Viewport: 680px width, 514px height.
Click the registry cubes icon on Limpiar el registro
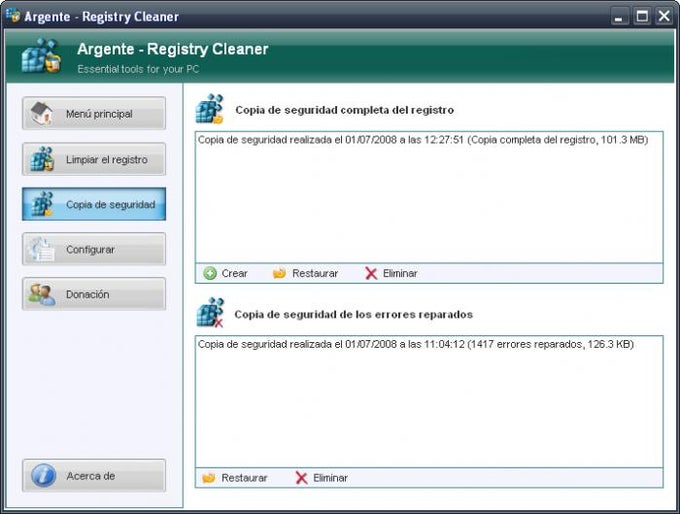(x=42, y=159)
